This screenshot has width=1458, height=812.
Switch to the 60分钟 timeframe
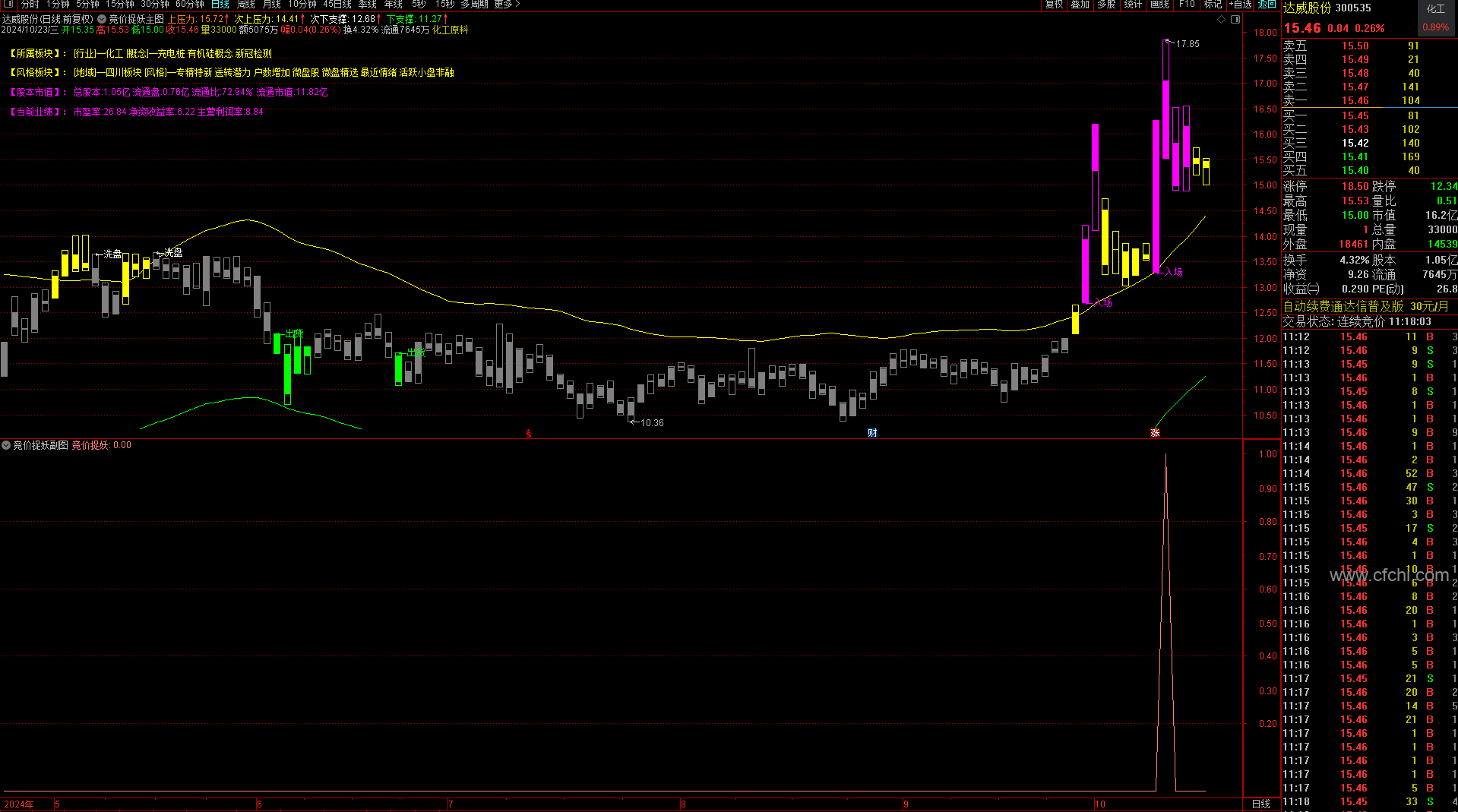point(190,5)
